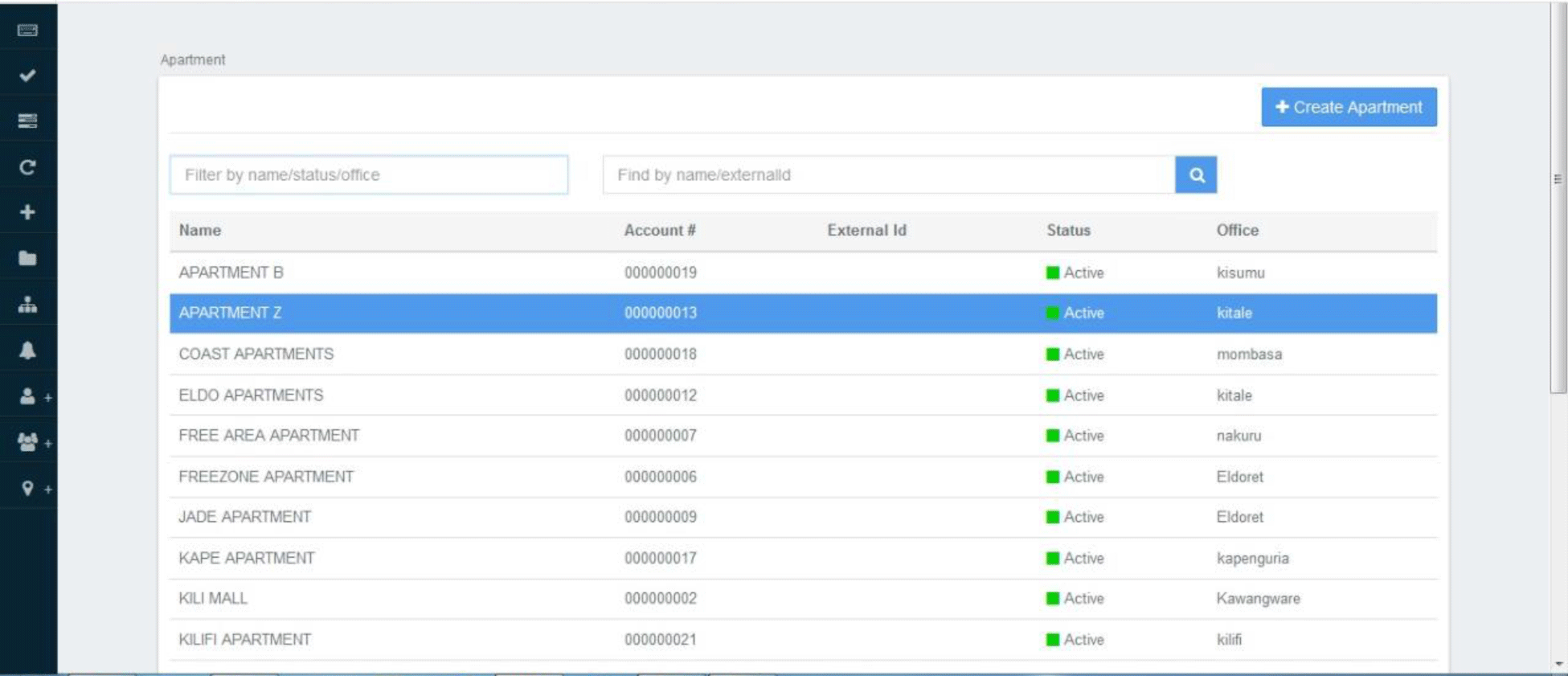Click Eldoret office in JADE APARTMENT row
Screen dimensions: 1568x676
1239,517
